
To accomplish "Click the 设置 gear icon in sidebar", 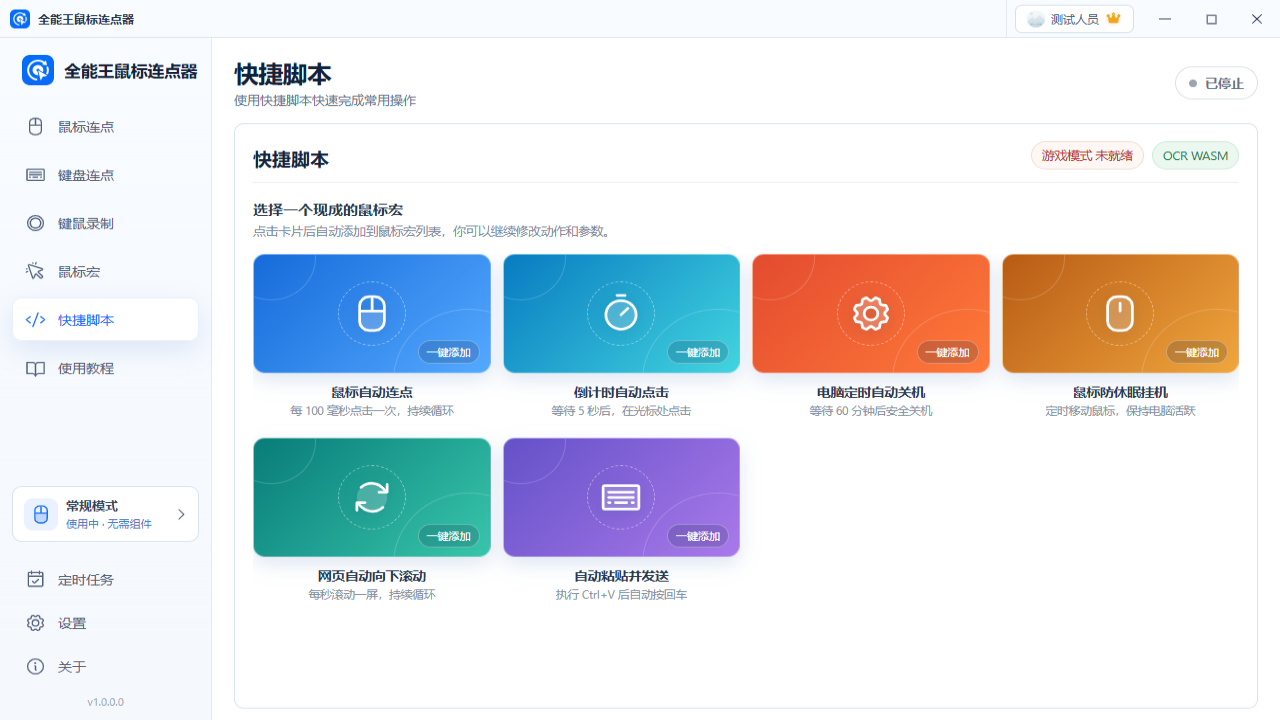I will (x=36, y=623).
